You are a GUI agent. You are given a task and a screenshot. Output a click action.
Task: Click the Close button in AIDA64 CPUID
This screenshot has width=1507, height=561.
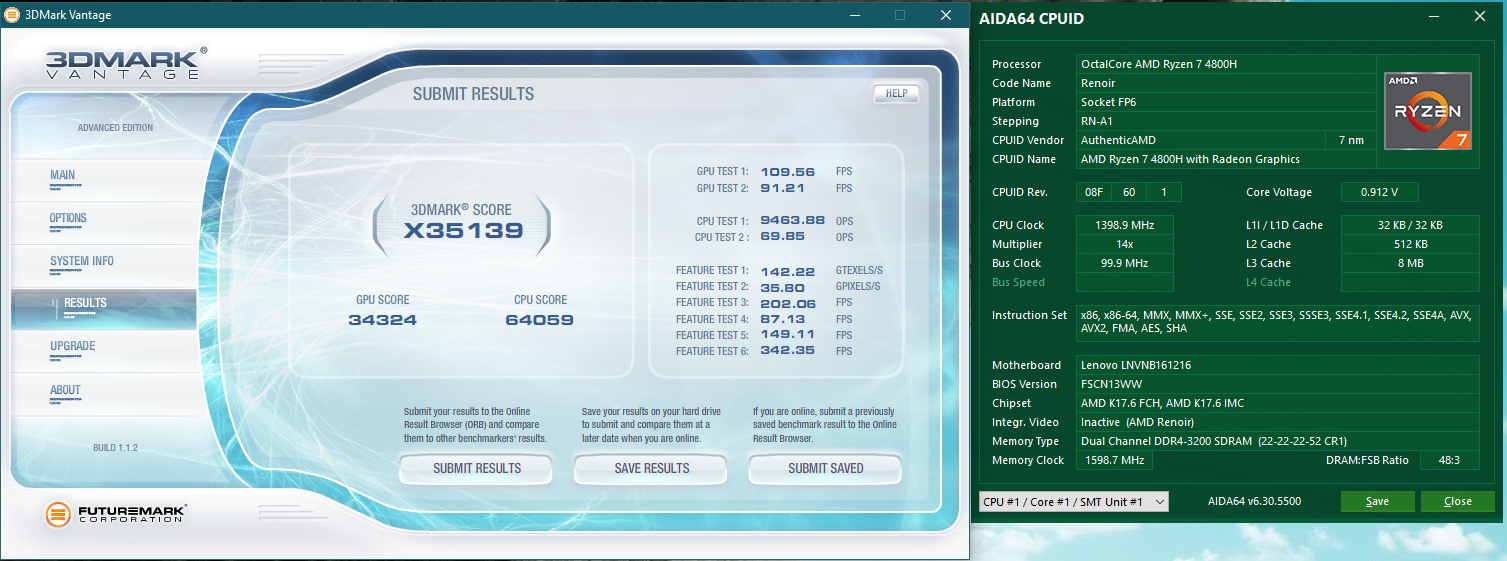(x=1457, y=501)
